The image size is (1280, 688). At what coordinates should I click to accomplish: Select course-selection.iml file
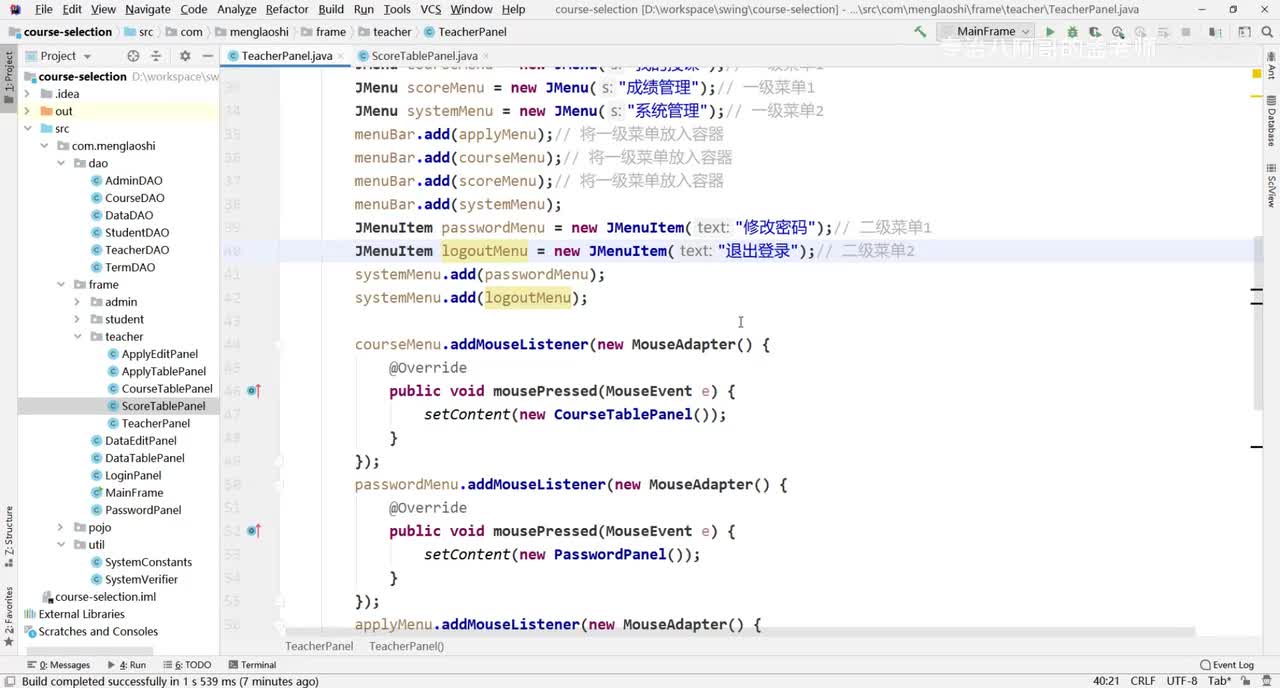coord(105,597)
